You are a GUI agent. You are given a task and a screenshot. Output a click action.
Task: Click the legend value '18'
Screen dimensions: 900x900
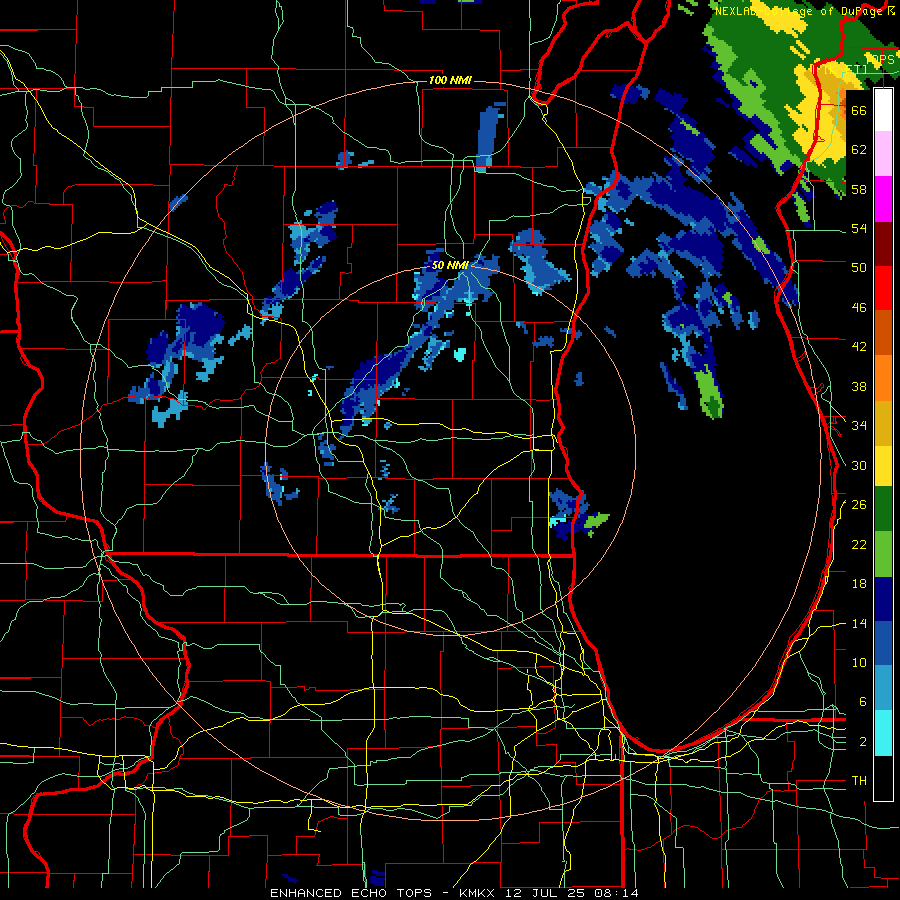coord(859,584)
